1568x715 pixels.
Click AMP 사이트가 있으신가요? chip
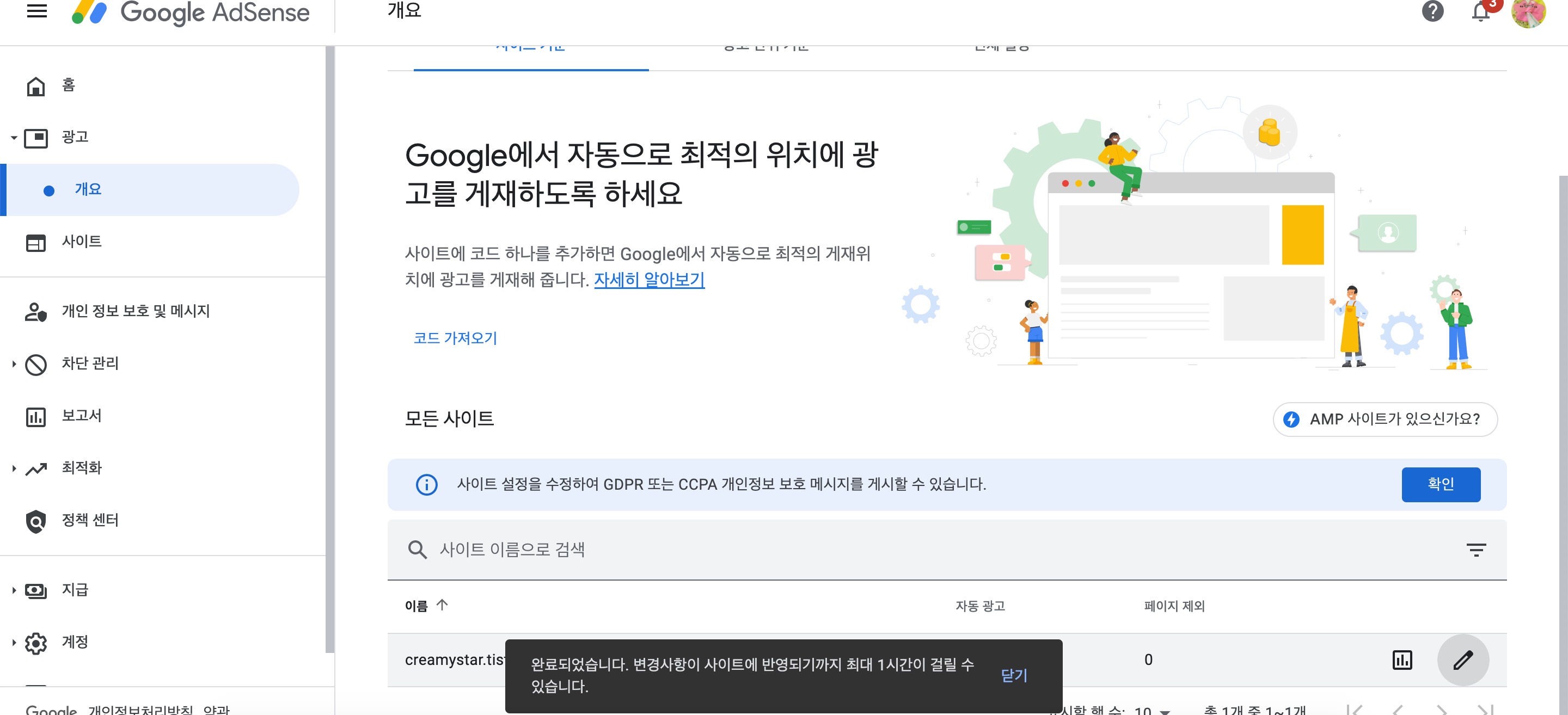coord(1385,418)
